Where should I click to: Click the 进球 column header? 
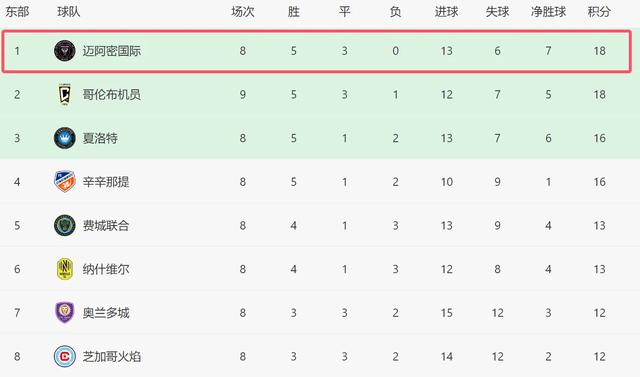click(x=446, y=12)
